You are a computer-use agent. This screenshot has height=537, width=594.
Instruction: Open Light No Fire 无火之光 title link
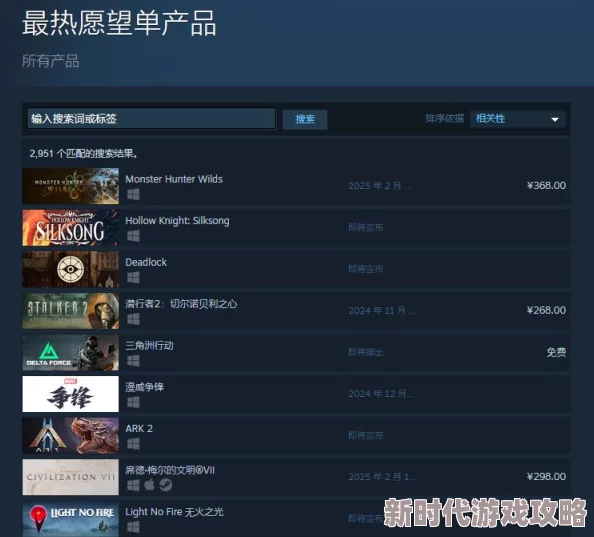[174, 512]
